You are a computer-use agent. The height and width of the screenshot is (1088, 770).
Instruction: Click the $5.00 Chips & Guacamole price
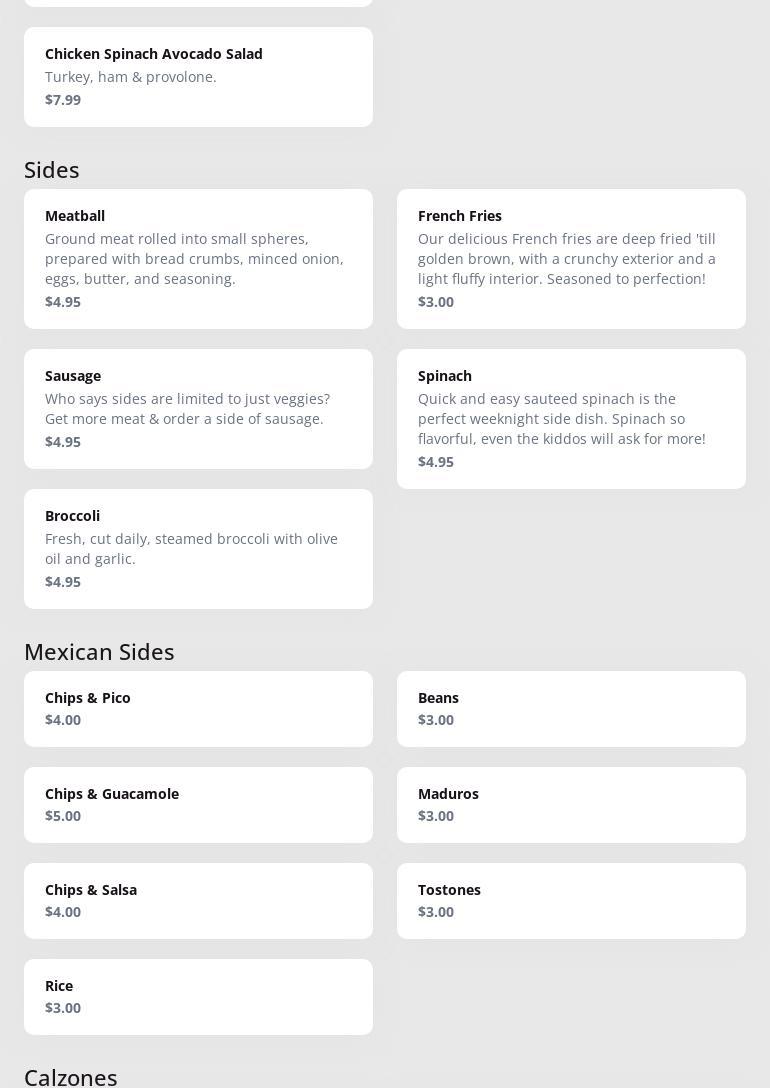point(63,816)
